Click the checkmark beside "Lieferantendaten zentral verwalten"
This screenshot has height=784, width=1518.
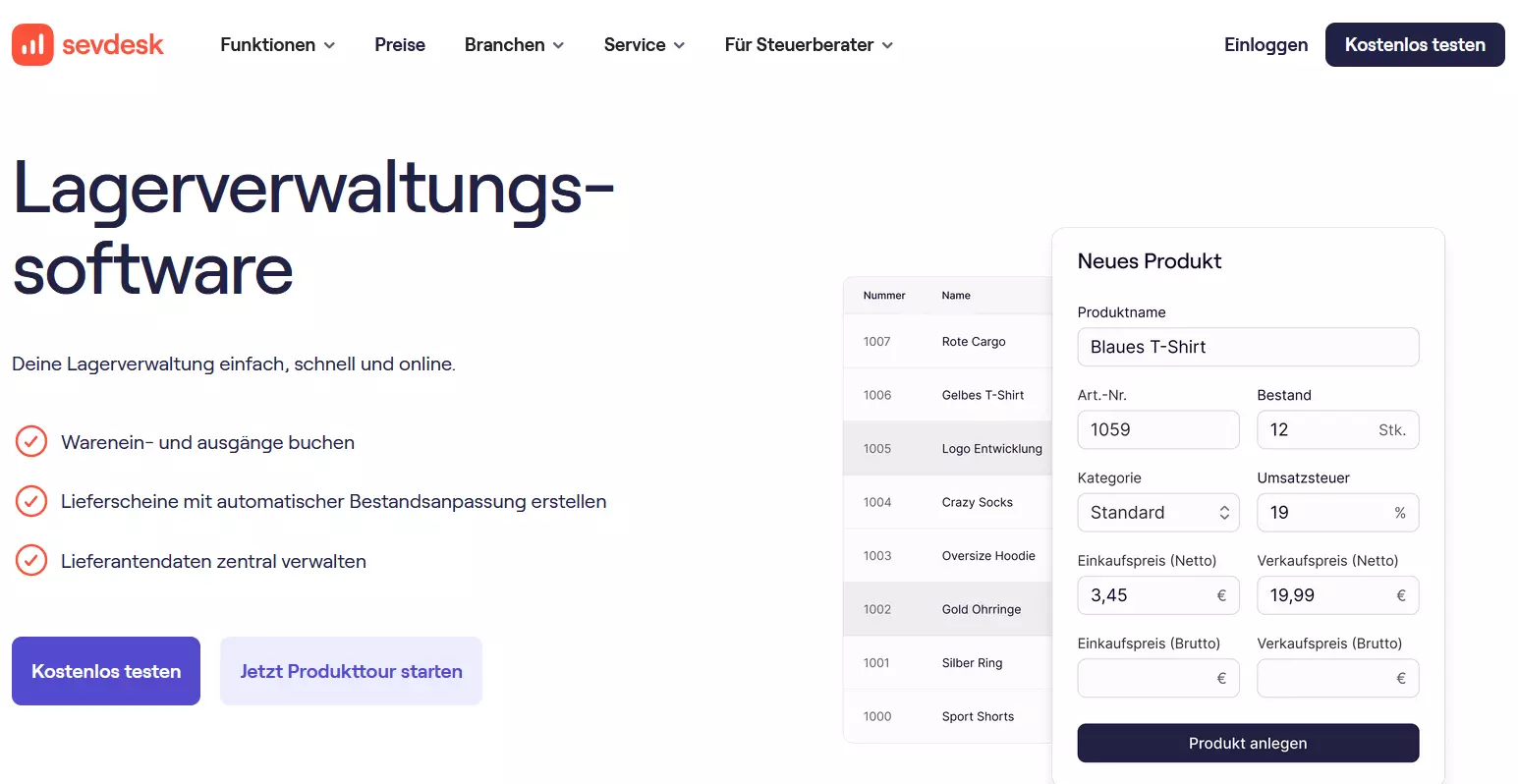click(30, 561)
